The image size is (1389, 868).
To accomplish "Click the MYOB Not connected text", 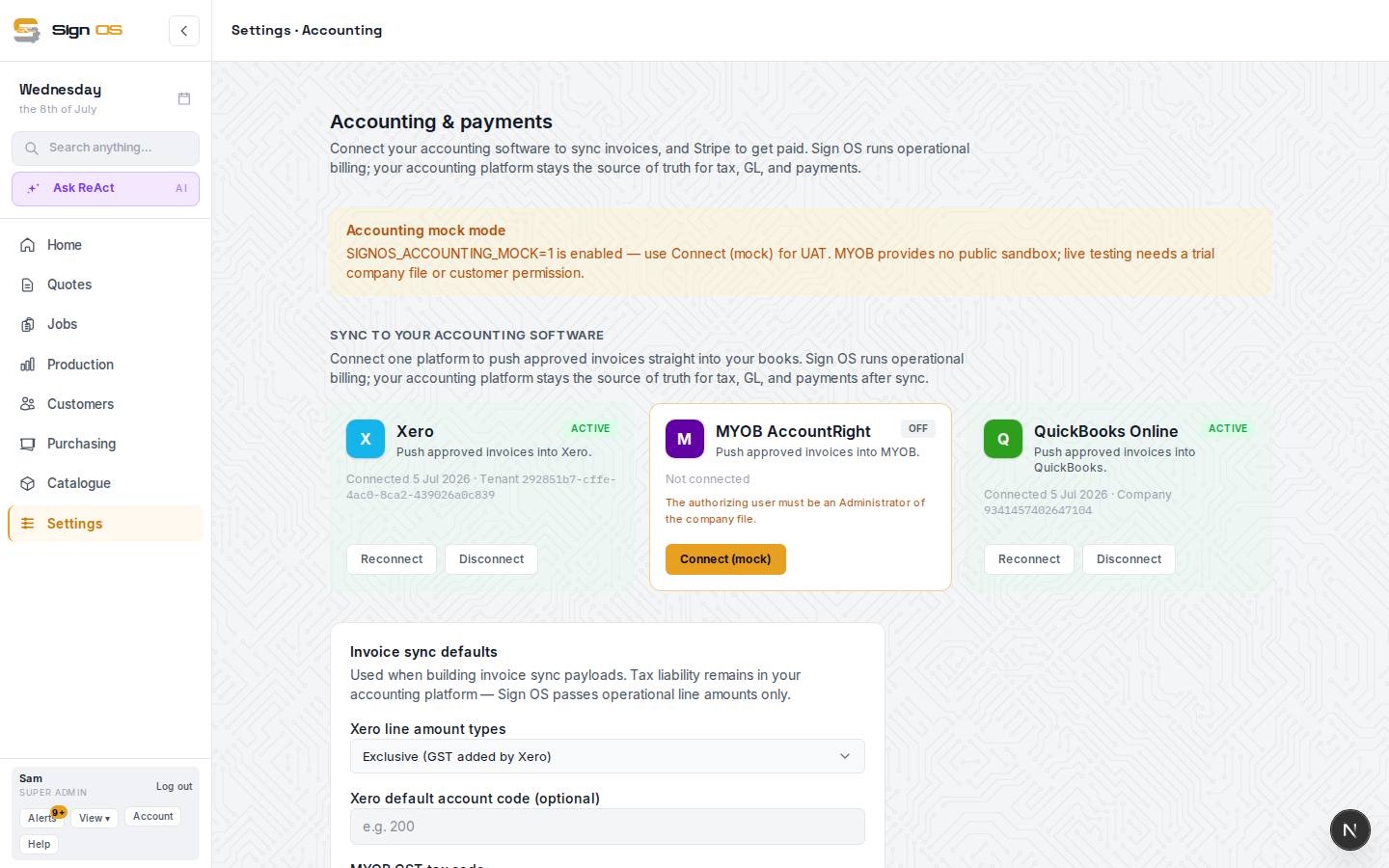I will point(707,479).
